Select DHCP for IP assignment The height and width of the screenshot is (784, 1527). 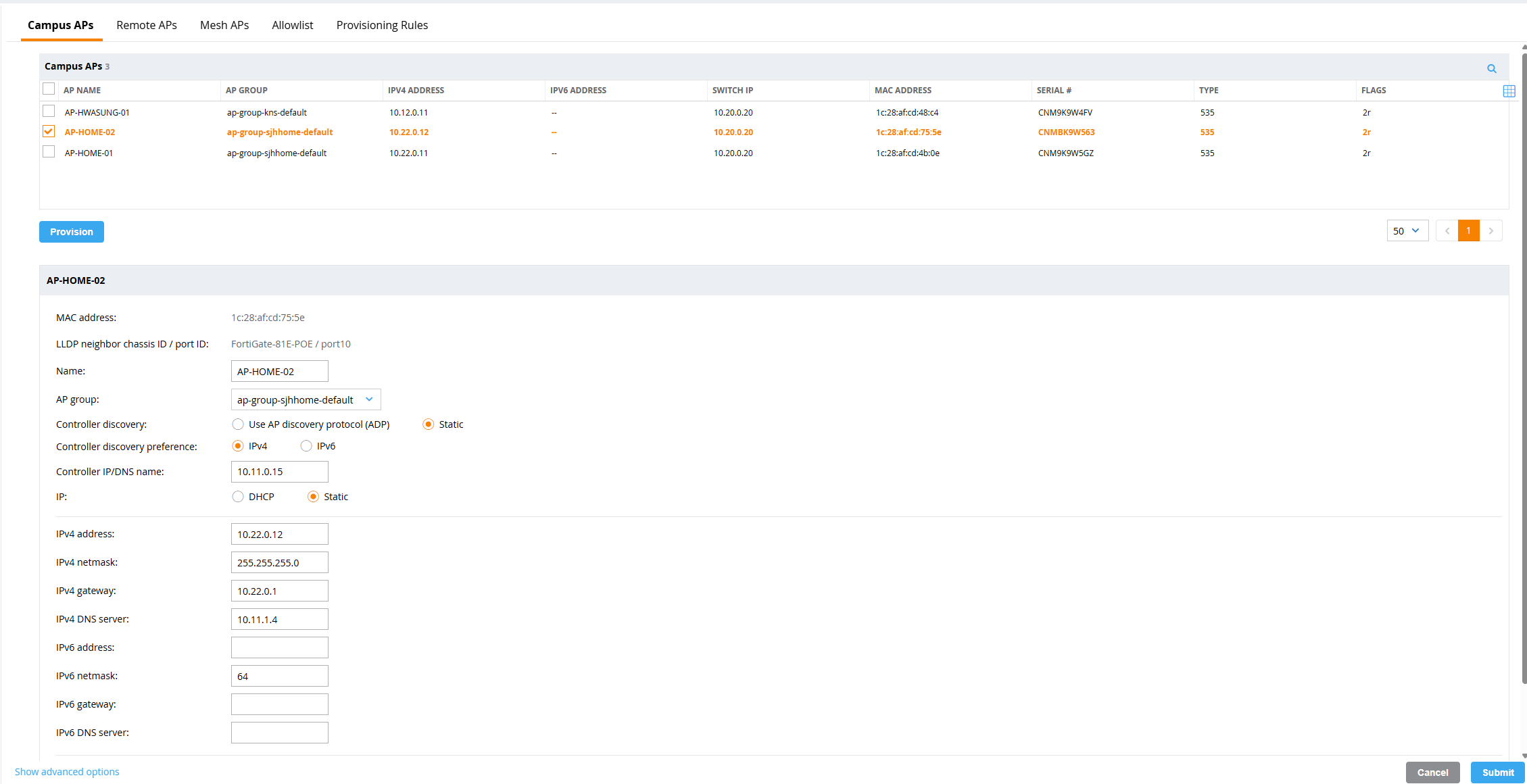238,497
